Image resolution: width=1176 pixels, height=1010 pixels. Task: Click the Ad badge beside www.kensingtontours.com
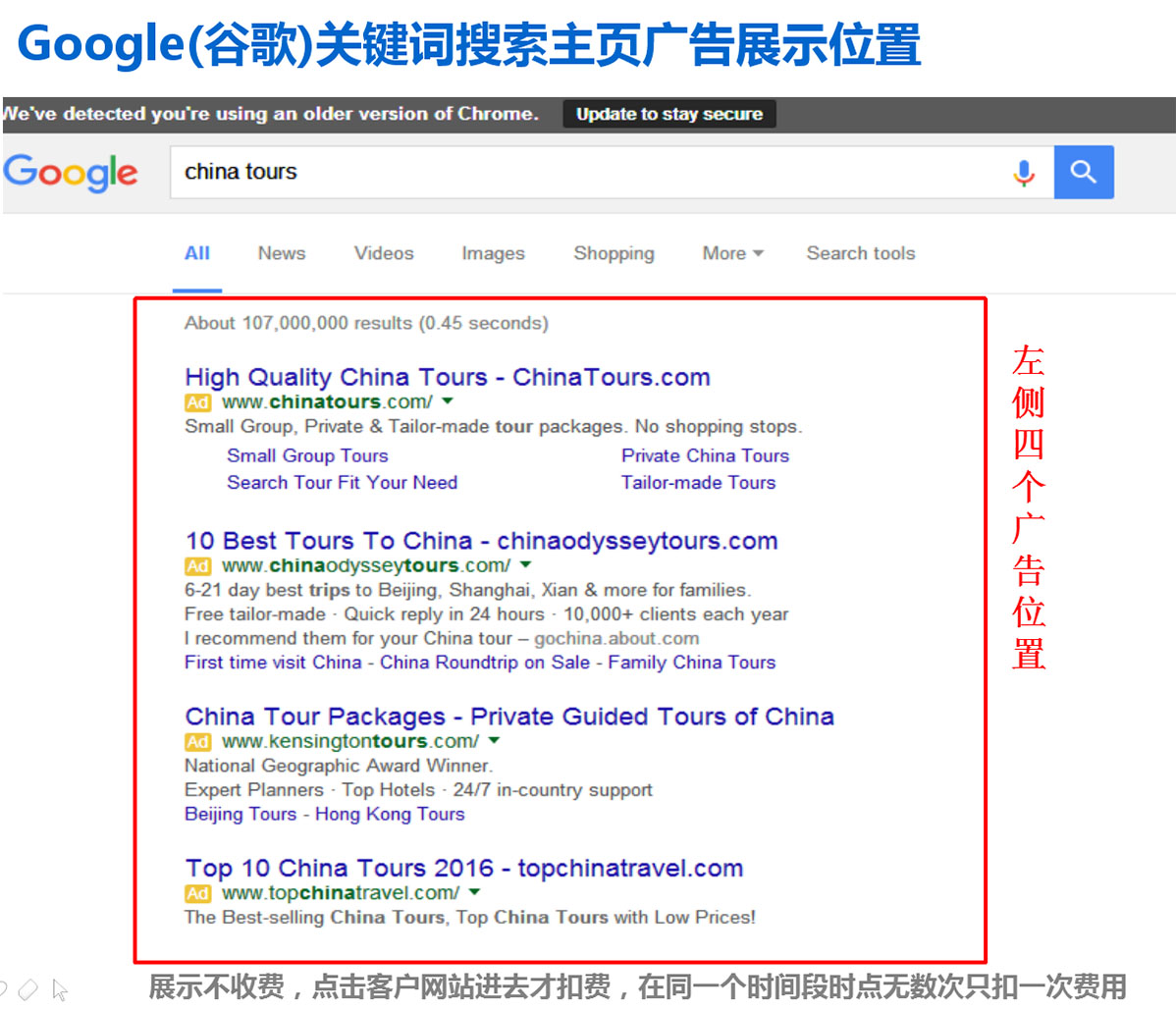[x=198, y=742]
